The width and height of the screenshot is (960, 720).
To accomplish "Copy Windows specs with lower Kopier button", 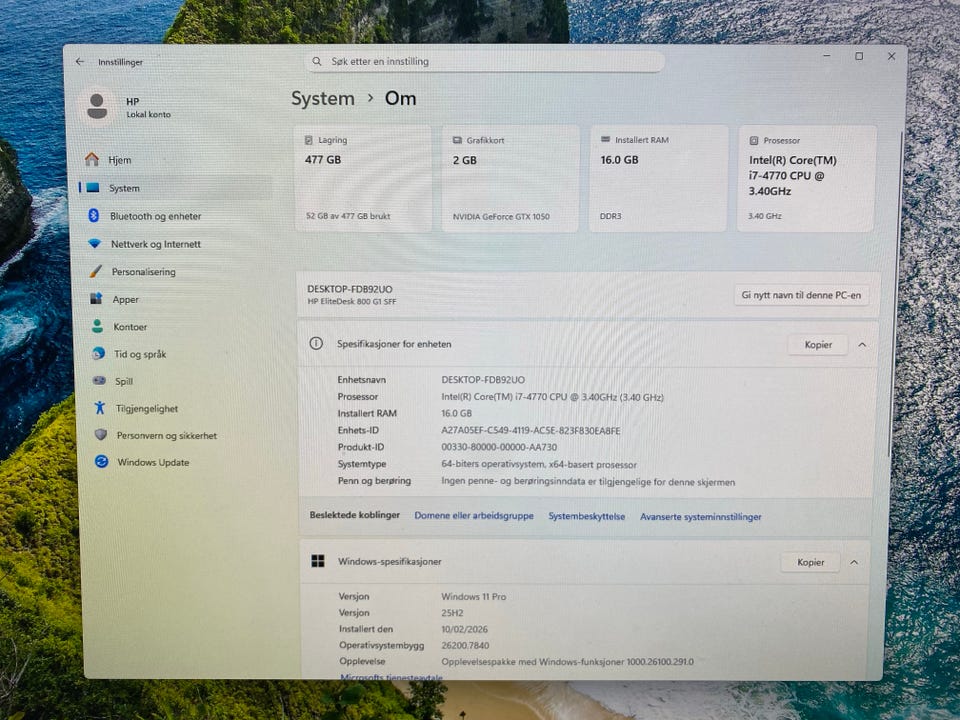I will tap(810, 562).
